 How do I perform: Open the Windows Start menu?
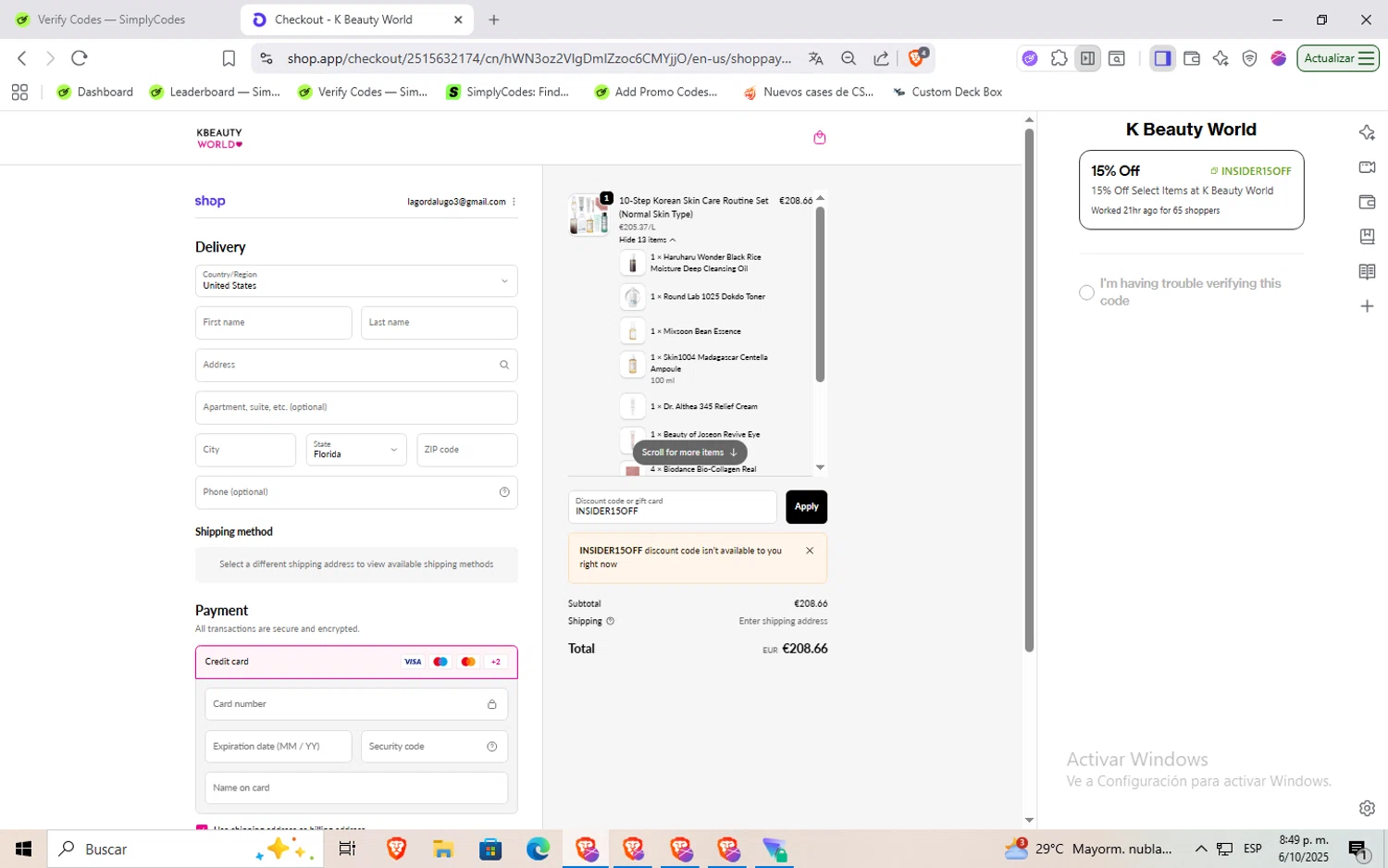(x=23, y=849)
